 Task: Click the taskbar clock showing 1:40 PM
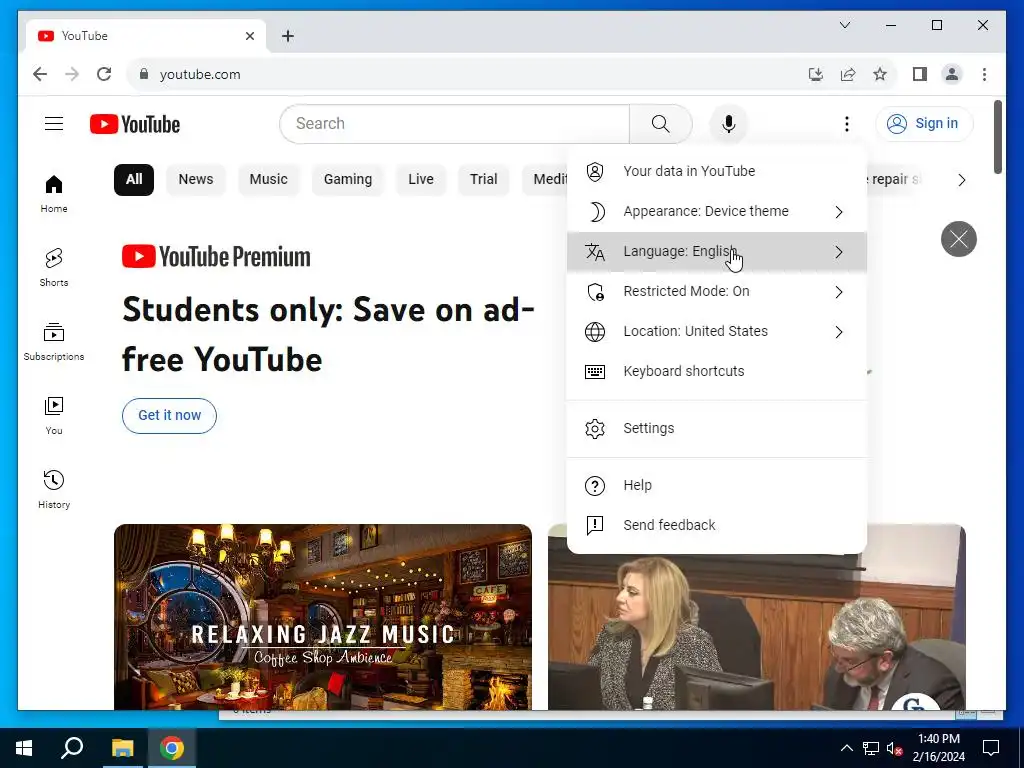(x=938, y=748)
